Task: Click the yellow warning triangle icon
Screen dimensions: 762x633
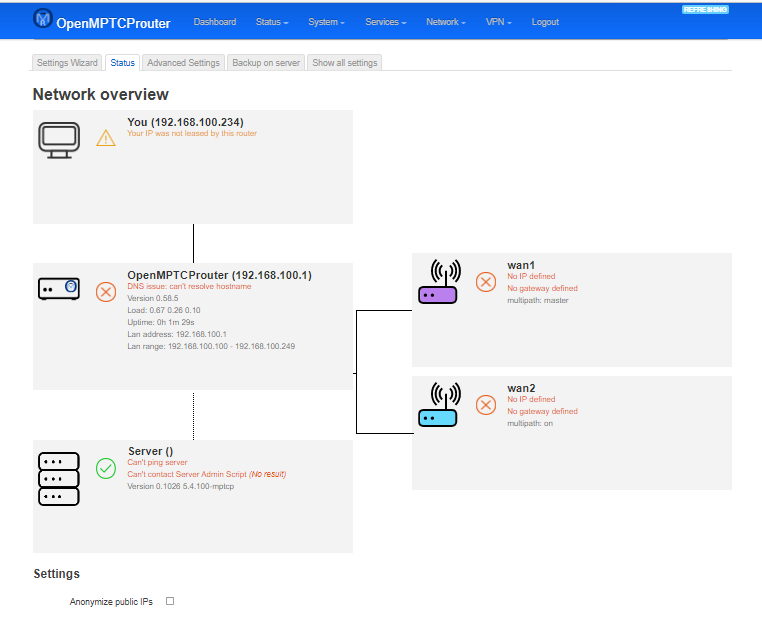Action: pos(106,138)
